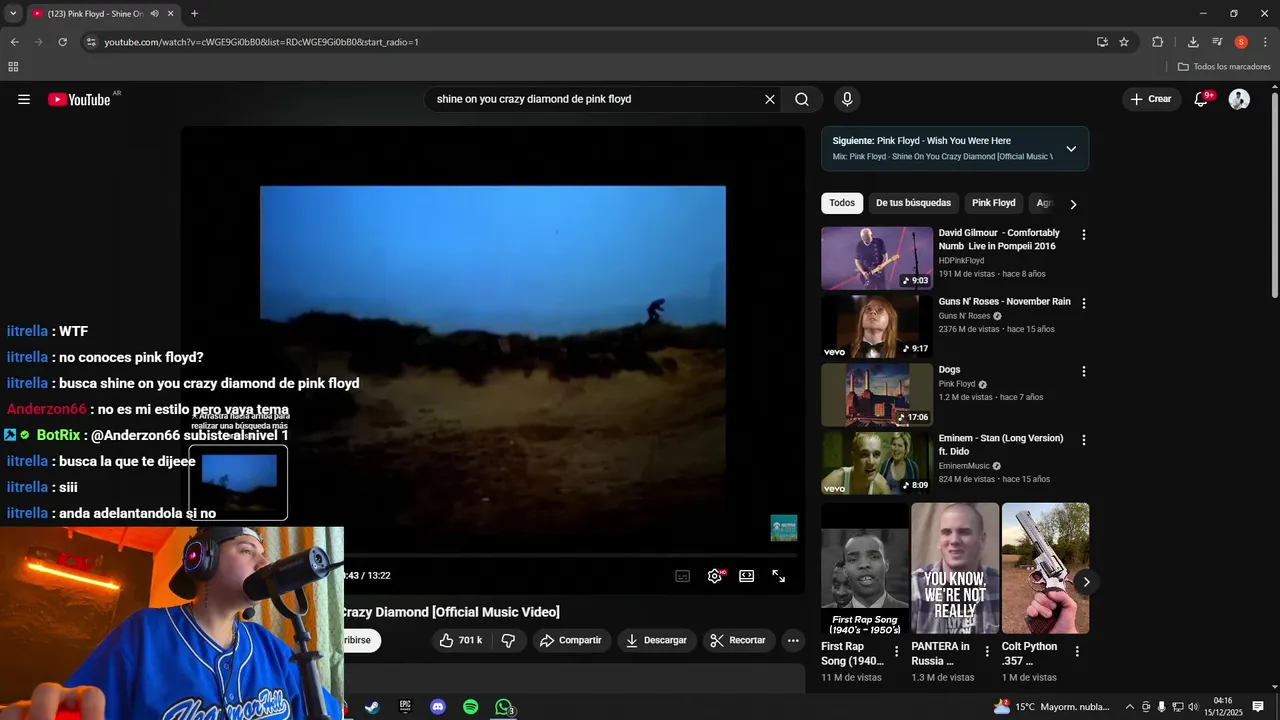
Task: Click the magnifier search button
Action: coord(802,99)
